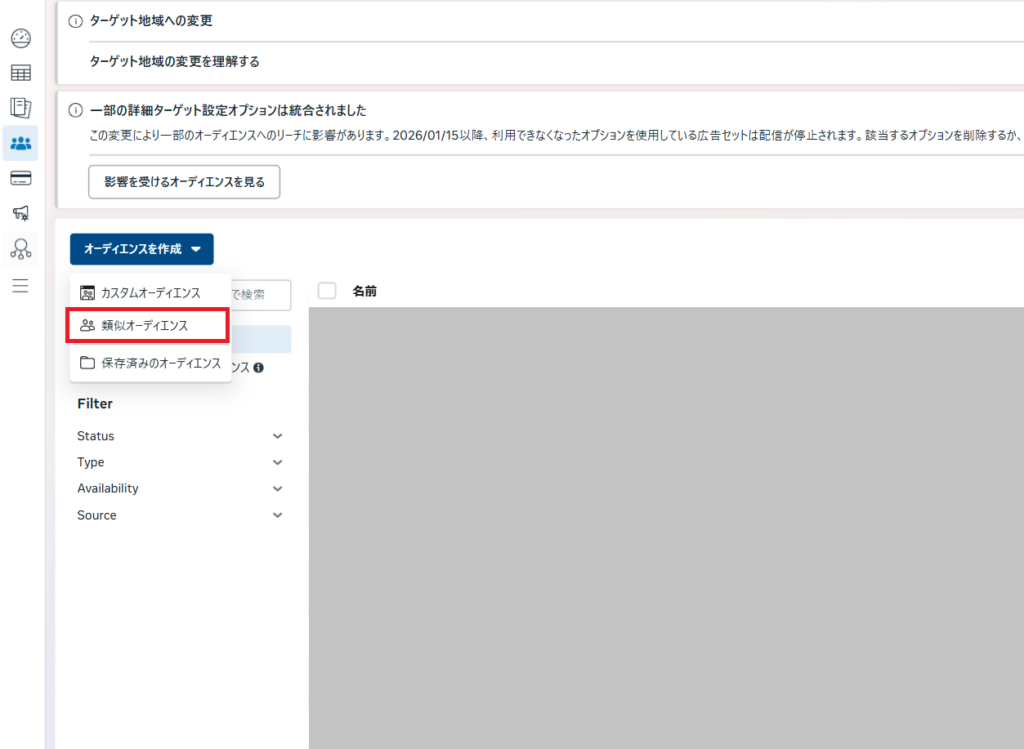Click the Type filter label

(x=90, y=462)
